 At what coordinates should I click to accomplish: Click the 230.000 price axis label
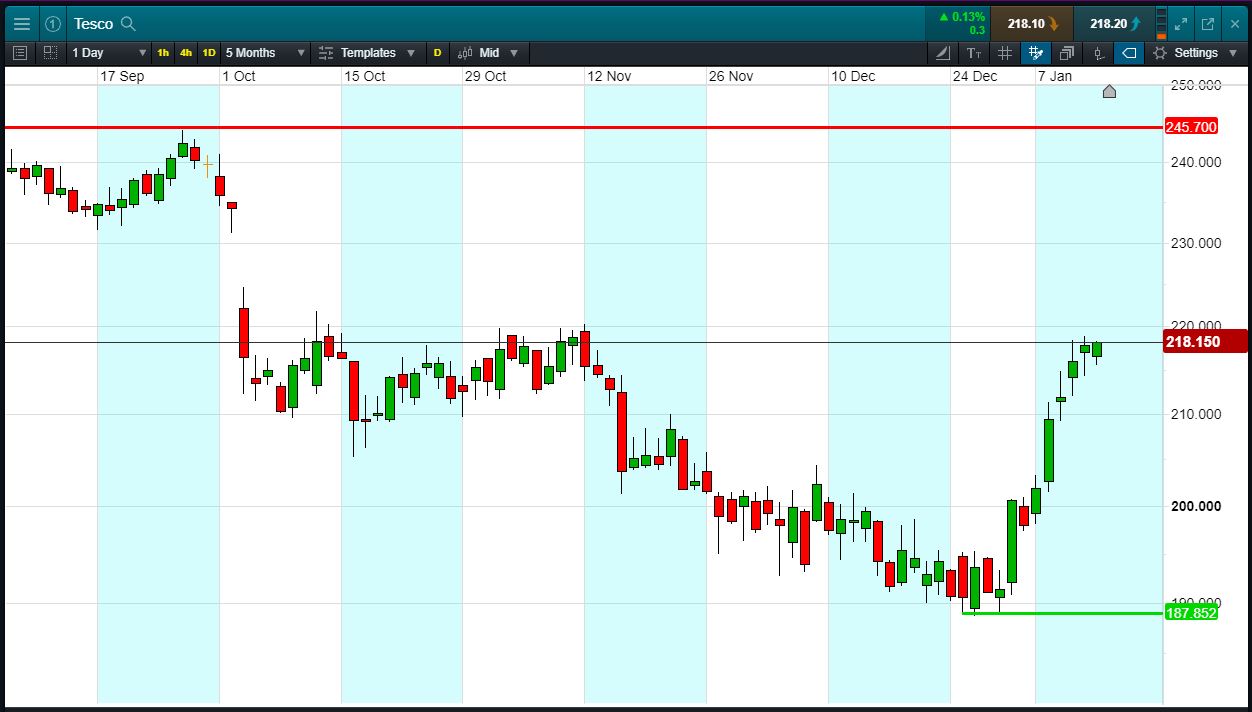pyautogui.click(x=1195, y=243)
